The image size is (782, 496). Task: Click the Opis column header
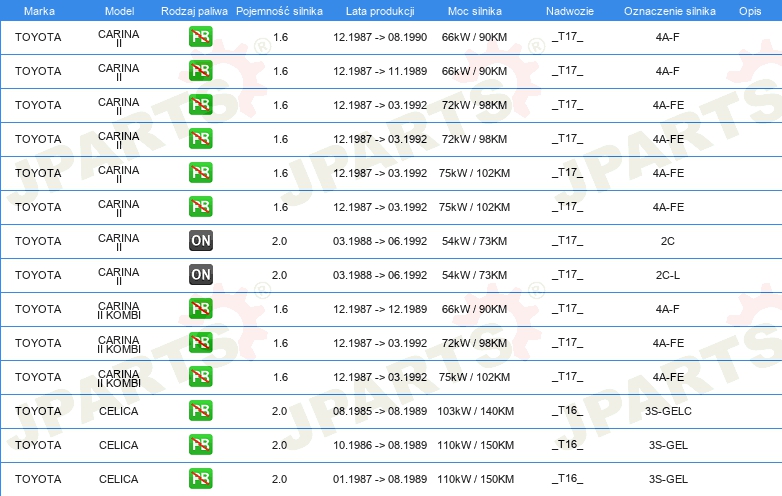coord(750,11)
